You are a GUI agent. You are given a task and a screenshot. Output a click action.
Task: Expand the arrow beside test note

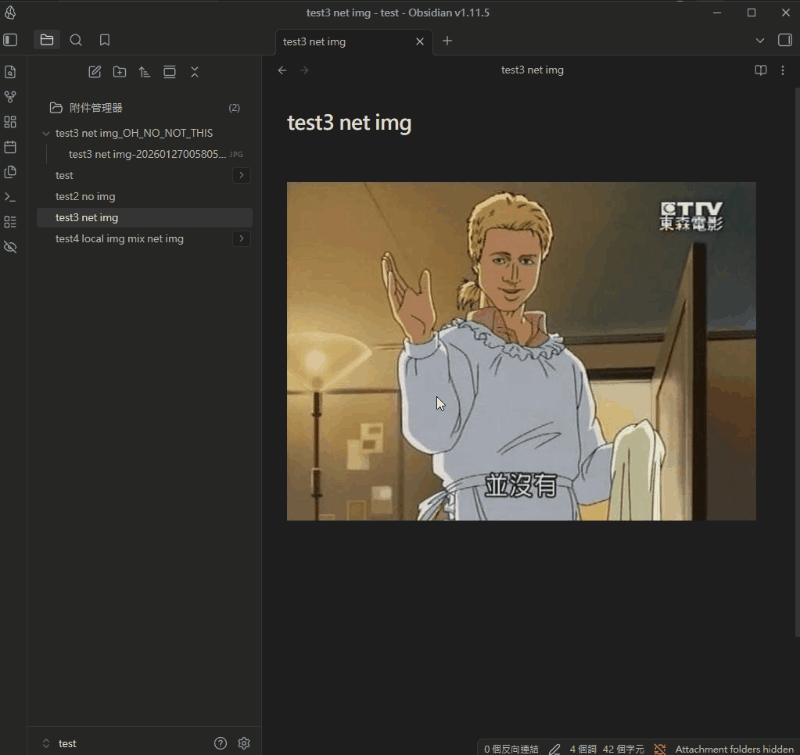click(x=241, y=175)
